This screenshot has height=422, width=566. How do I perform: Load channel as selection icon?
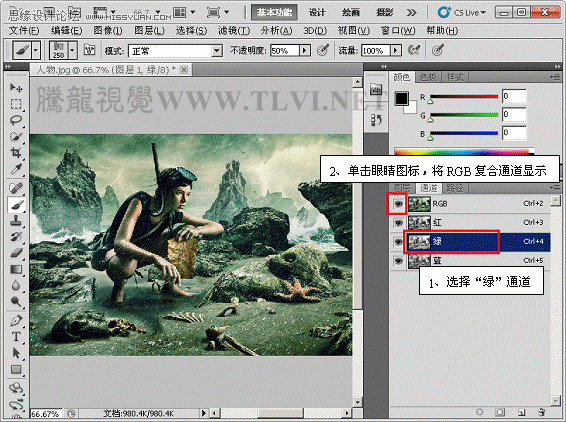click(479, 412)
